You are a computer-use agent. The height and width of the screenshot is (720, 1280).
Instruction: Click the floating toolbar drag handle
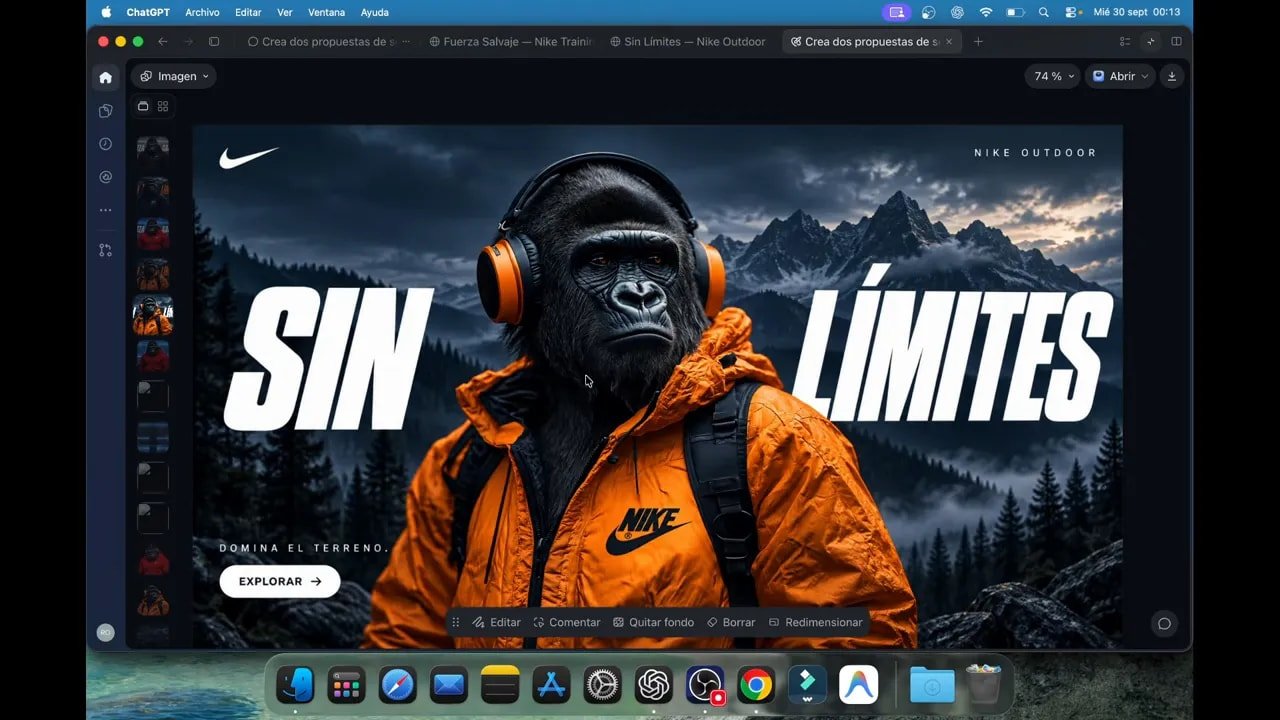456,622
